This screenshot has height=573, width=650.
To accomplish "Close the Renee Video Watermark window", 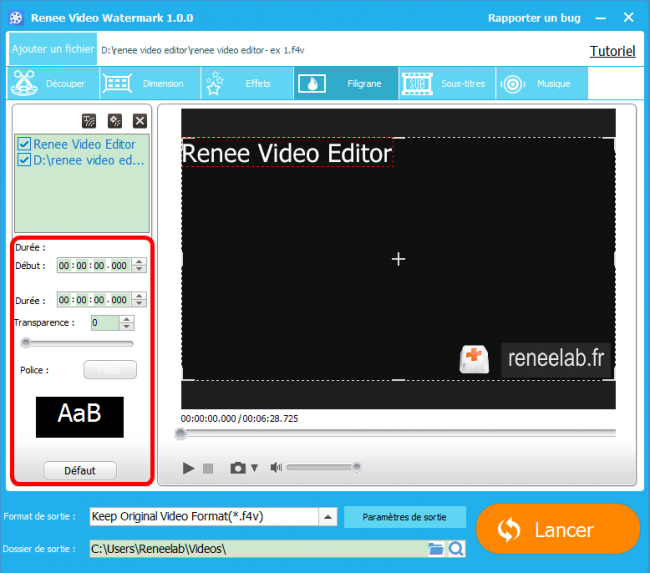I will coord(628,17).
